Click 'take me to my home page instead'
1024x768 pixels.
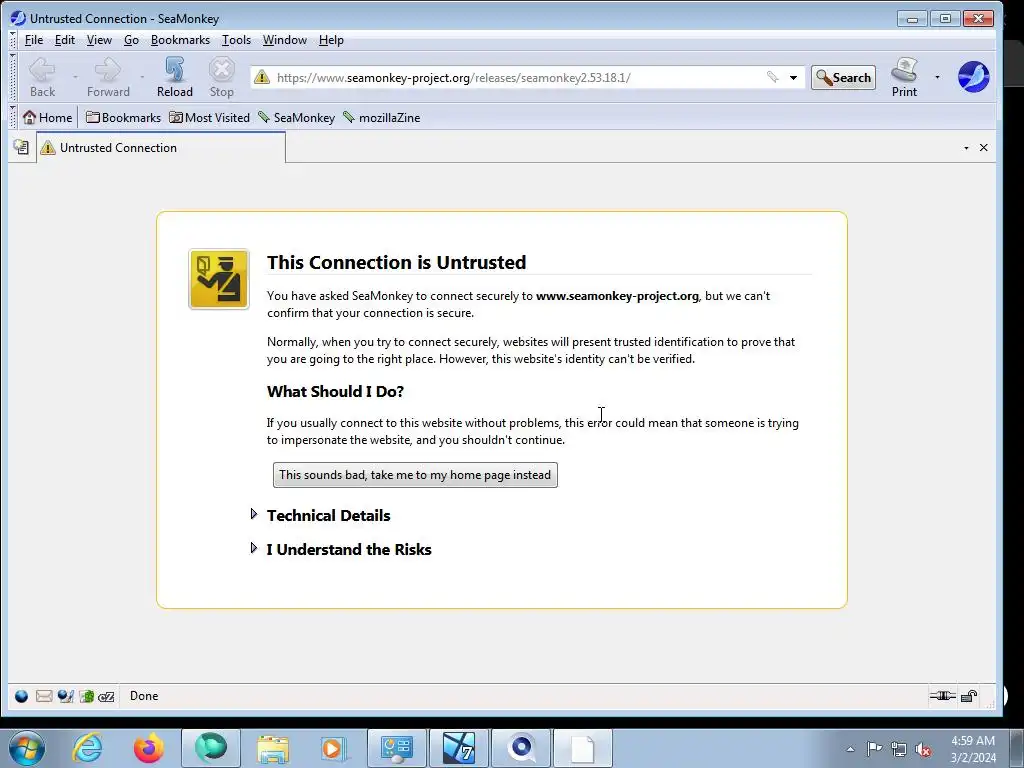[x=415, y=475]
